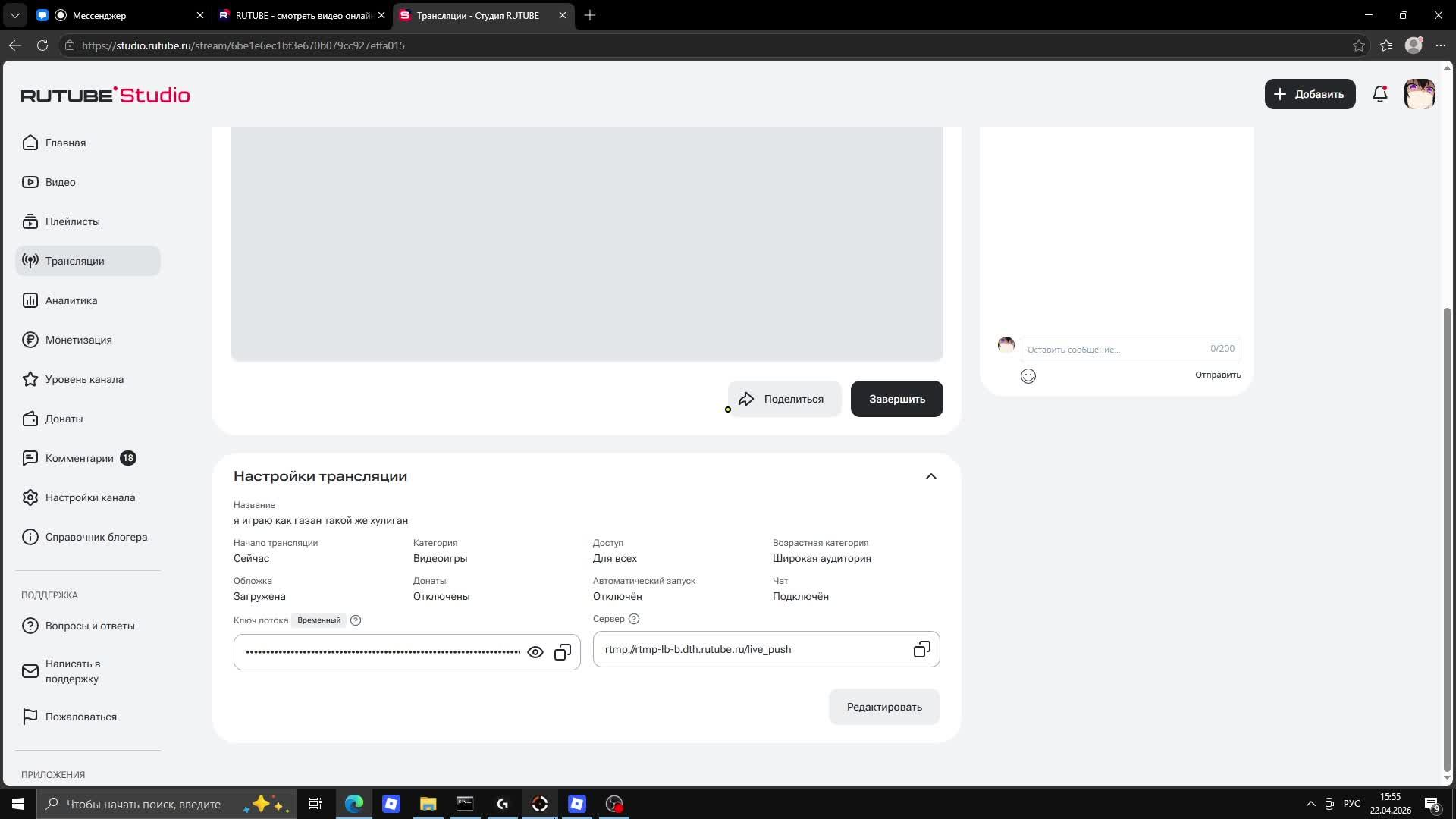The image size is (1456, 819).
Task: Open Analytics in the sidebar
Action: click(x=71, y=300)
